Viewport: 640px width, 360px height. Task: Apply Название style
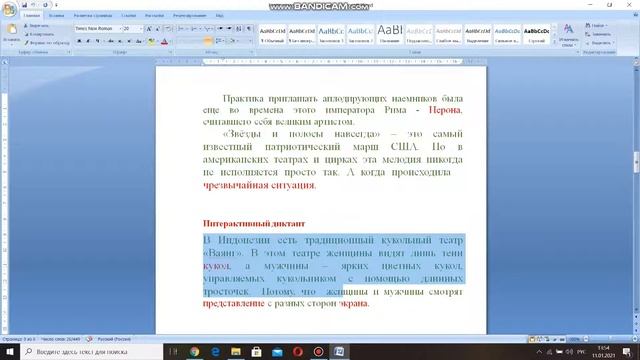point(390,34)
